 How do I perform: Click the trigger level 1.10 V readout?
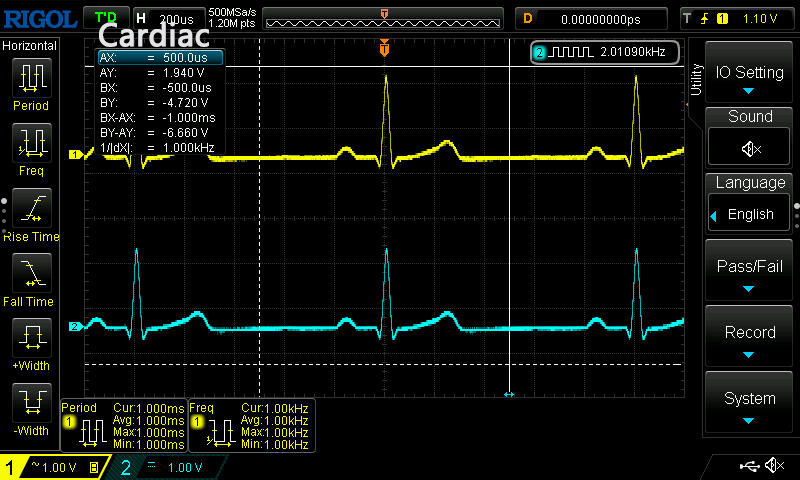pyautogui.click(x=762, y=18)
